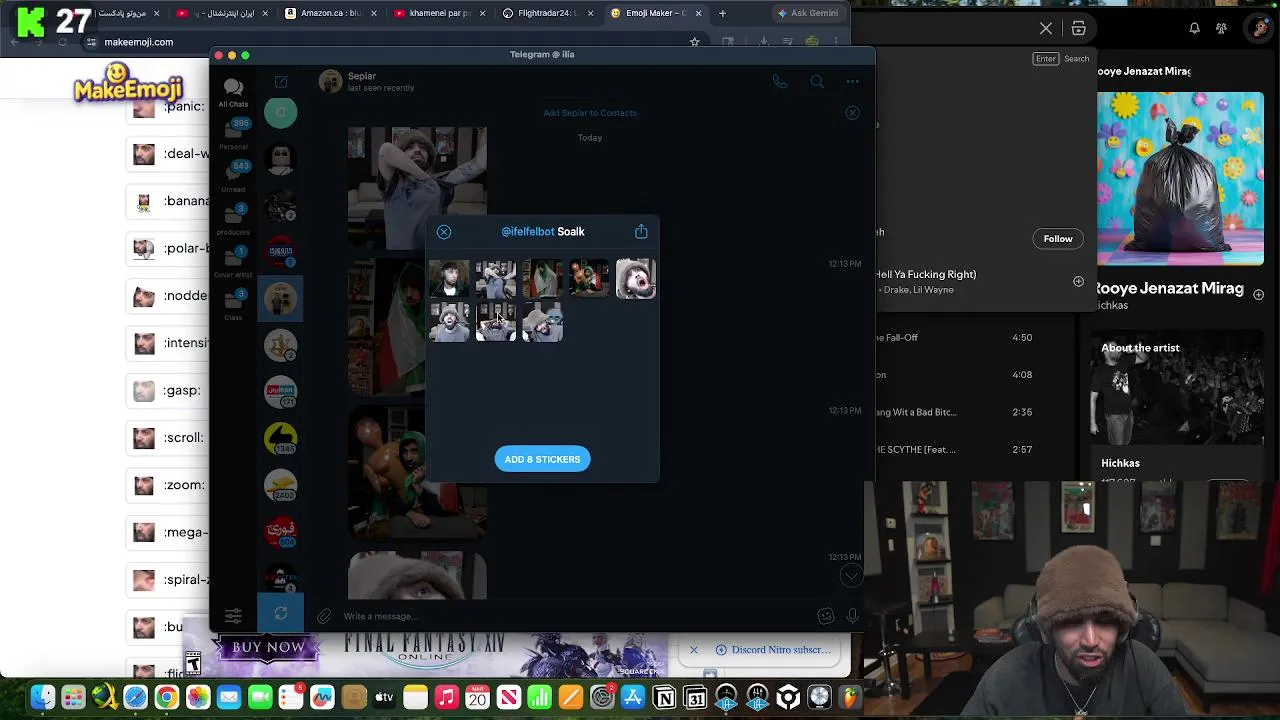
Task: Click BUY NOW on Final Fantasy ad
Action: pos(268,648)
